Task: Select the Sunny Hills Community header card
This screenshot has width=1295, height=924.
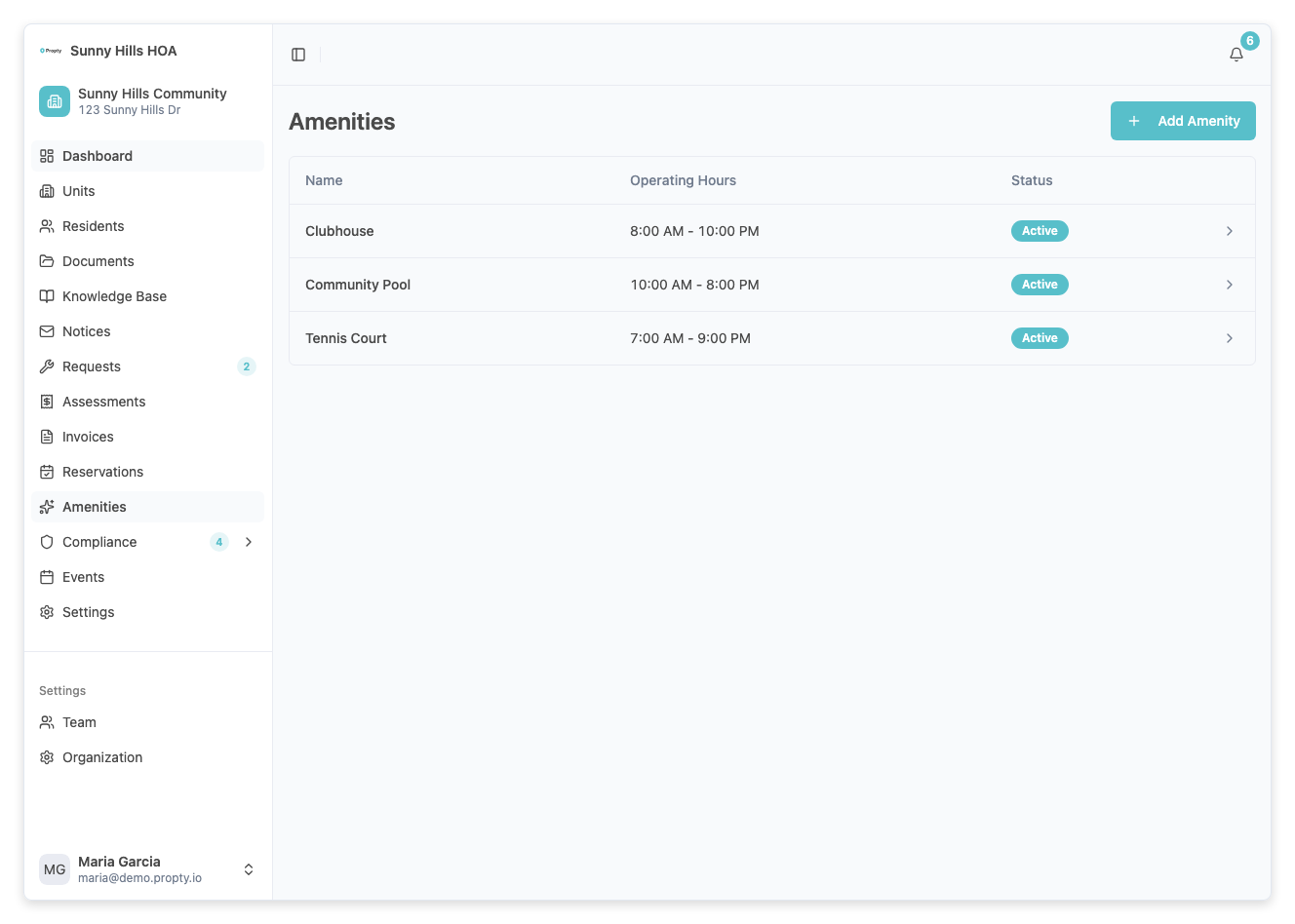Action: pos(146,100)
